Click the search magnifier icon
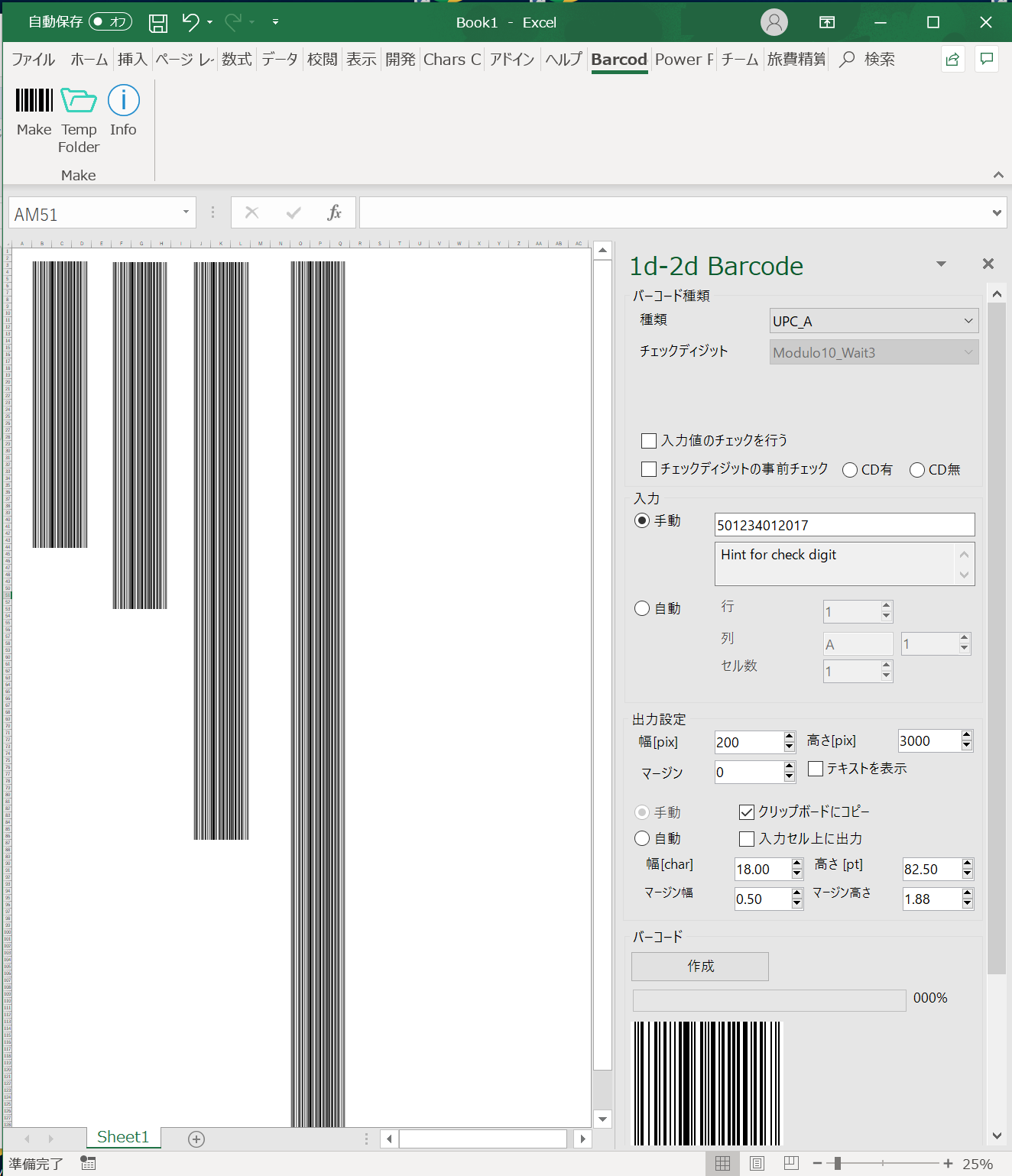This screenshot has width=1012, height=1176. [846, 60]
